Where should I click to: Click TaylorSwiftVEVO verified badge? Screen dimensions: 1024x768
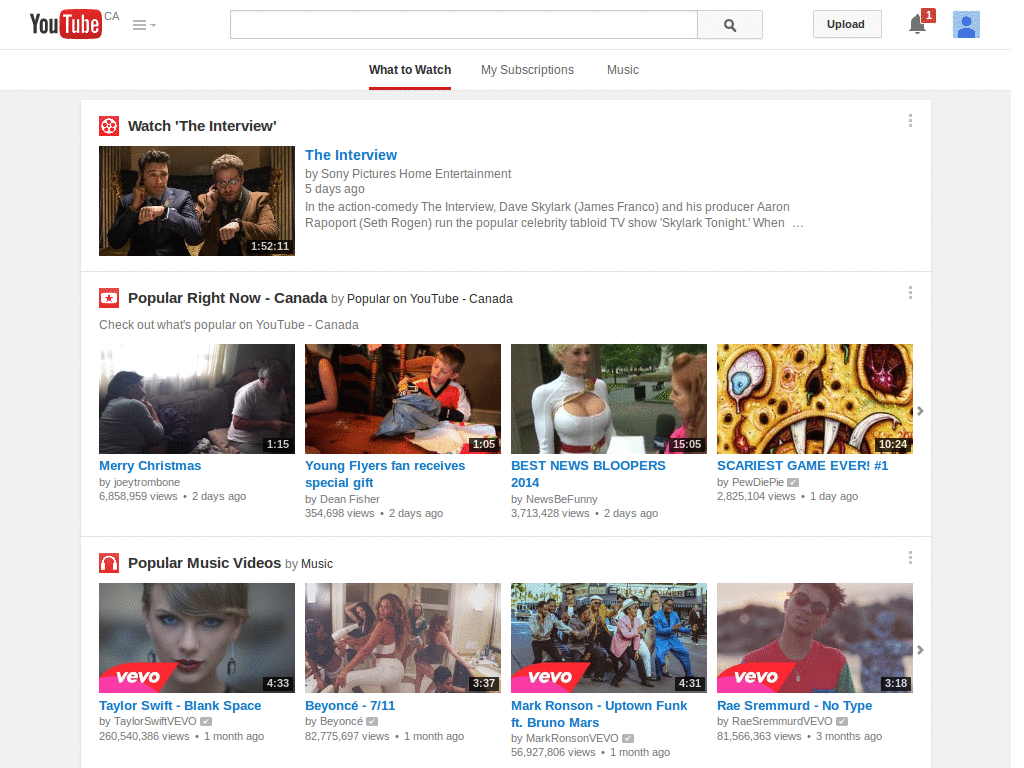tap(206, 722)
